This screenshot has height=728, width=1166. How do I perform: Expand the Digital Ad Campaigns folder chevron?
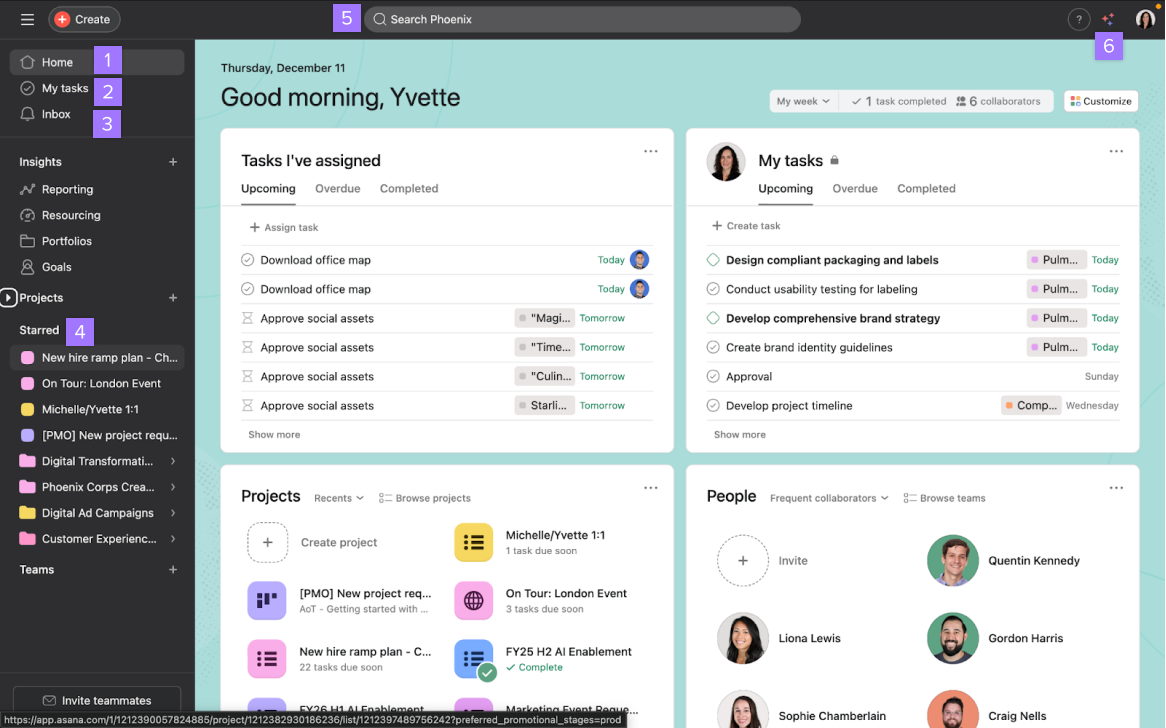tap(173, 513)
